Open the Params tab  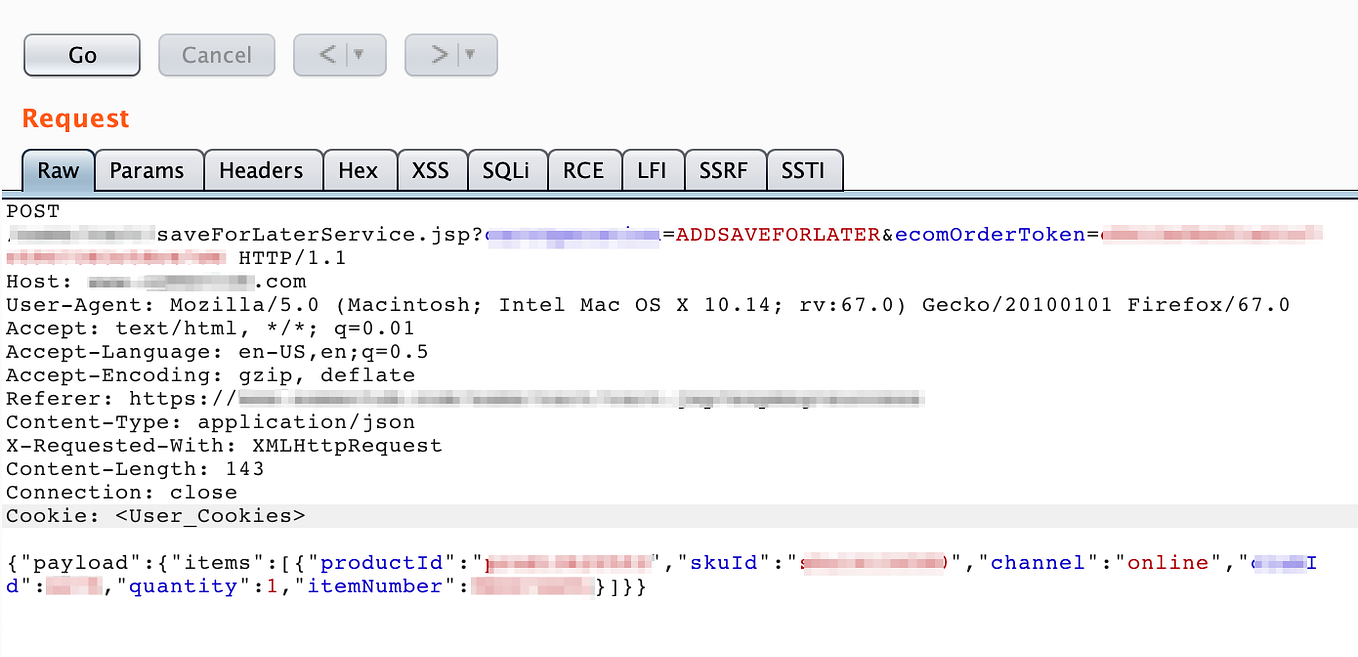[147, 170]
